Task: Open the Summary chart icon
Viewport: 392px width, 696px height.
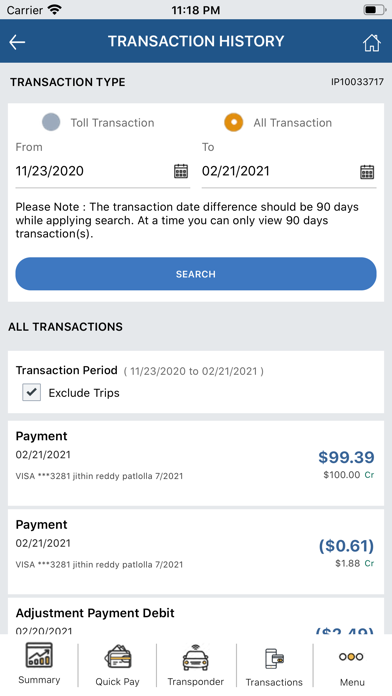Action: pyautogui.click(x=39, y=655)
